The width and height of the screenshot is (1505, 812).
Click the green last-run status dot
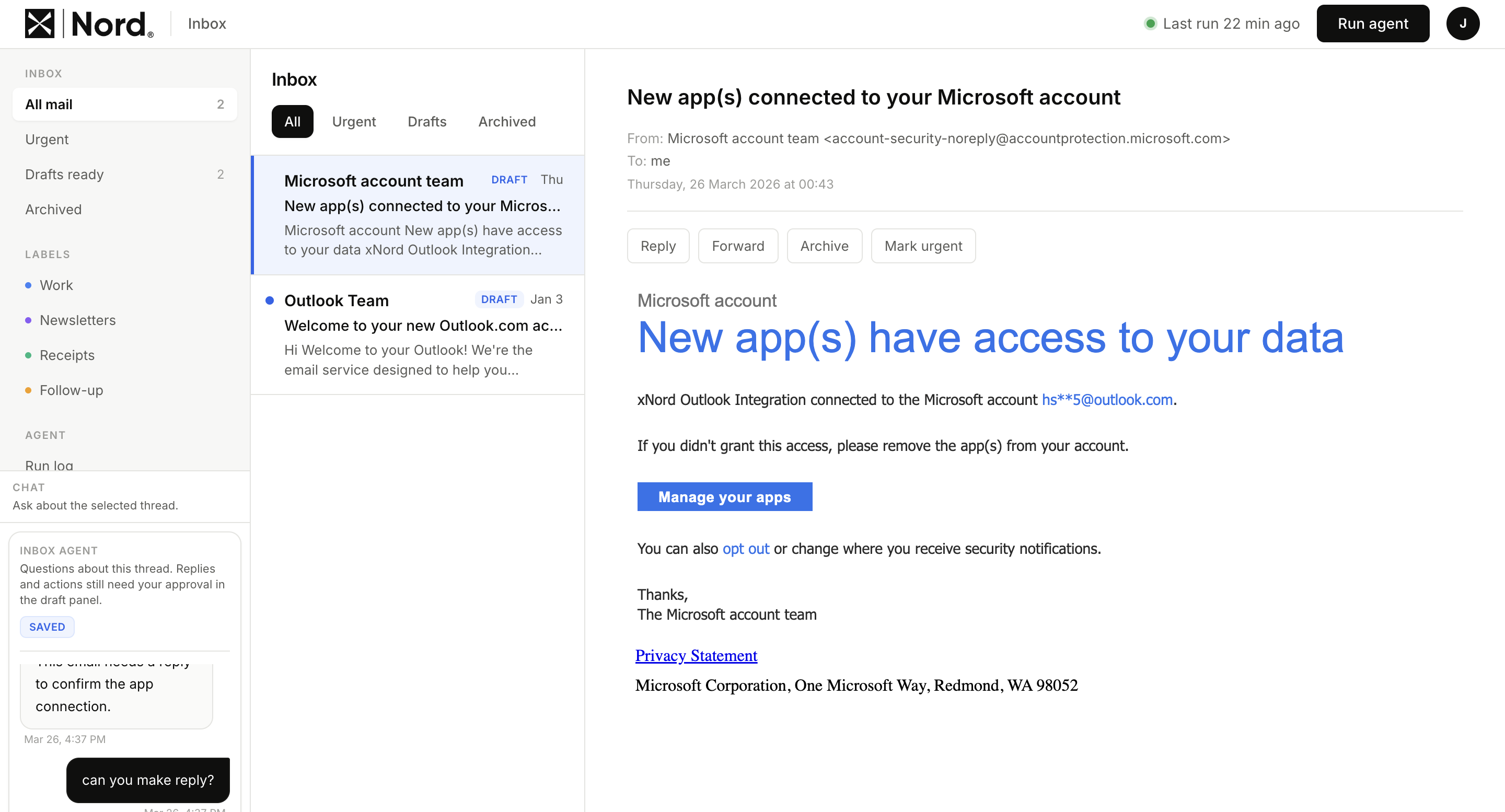click(1150, 24)
